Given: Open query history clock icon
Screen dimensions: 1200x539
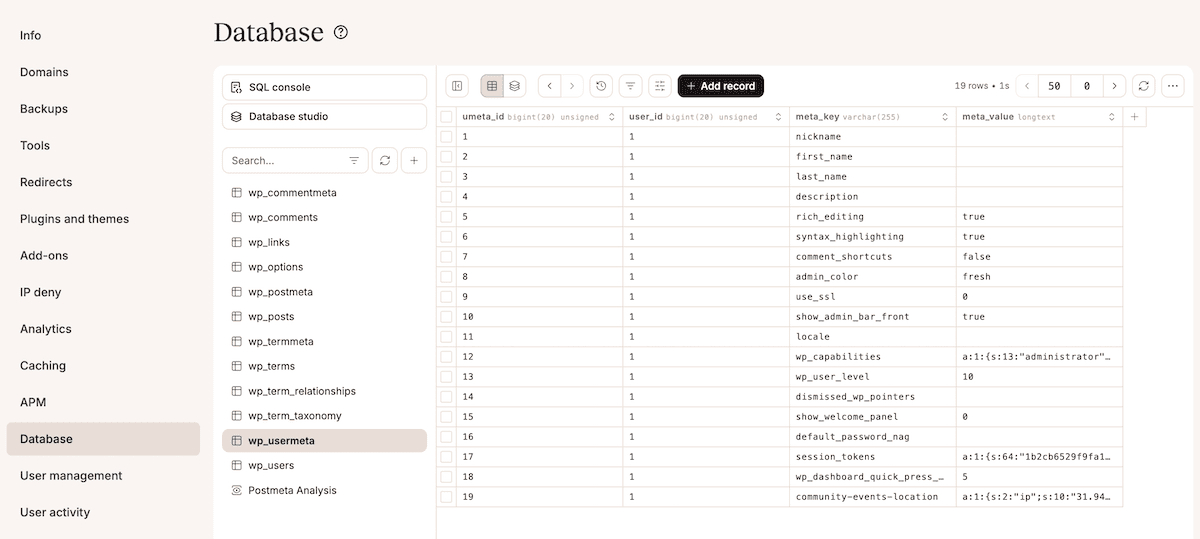Looking at the screenshot, I should (x=601, y=86).
